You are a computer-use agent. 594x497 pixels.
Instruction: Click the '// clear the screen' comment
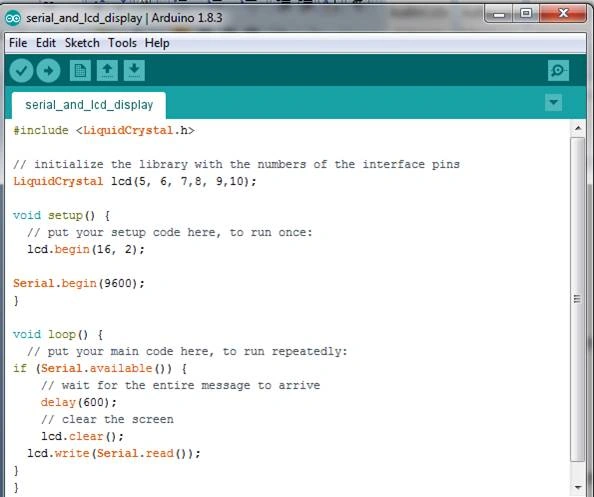(x=107, y=419)
